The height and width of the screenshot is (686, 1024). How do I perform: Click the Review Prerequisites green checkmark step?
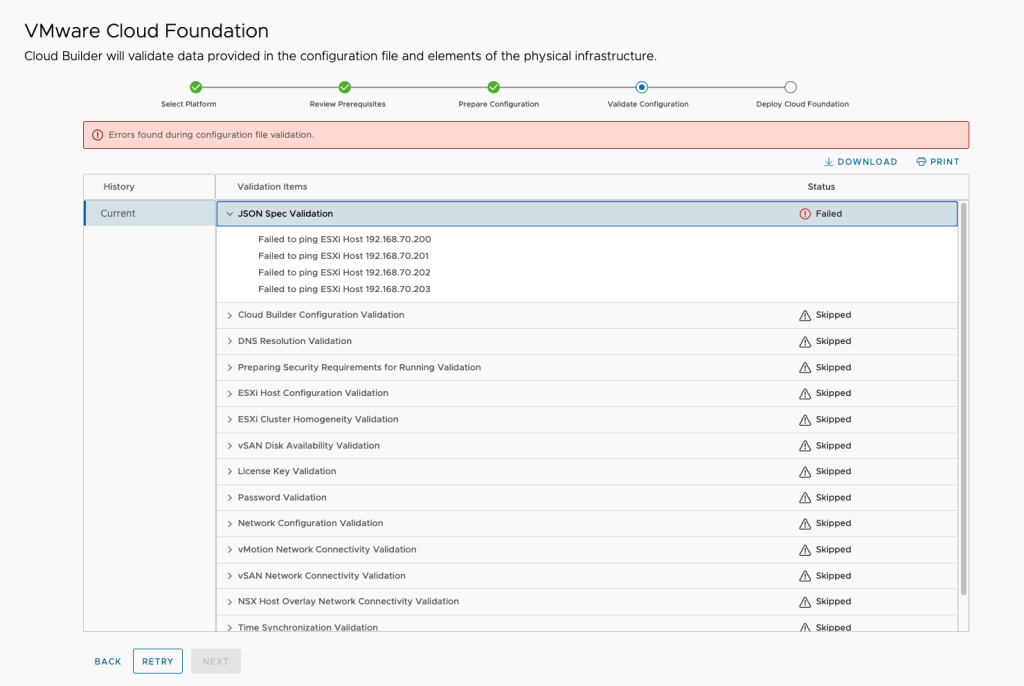[345, 87]
